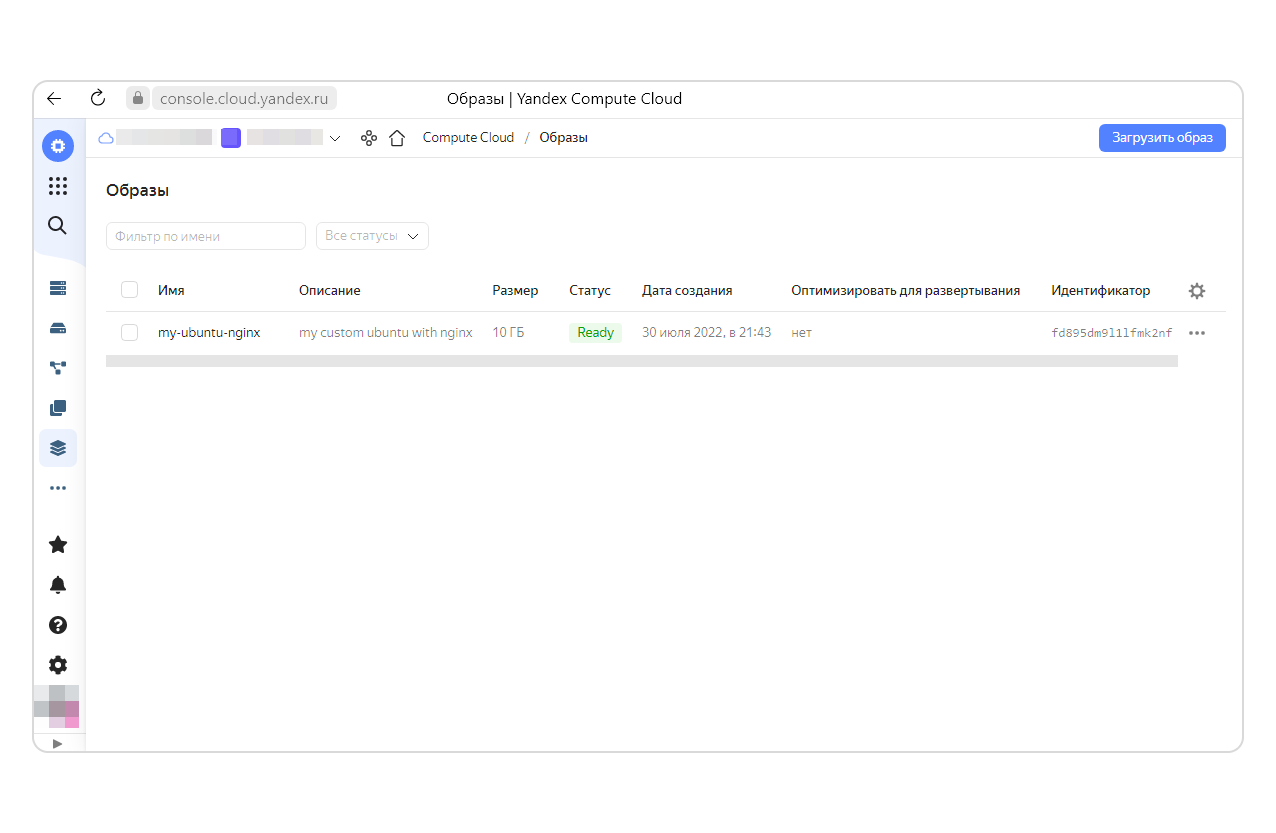This screenshot has height=833, width=1276.
Task: Open the sidebar settings gear icon
Action: point(58,665)
